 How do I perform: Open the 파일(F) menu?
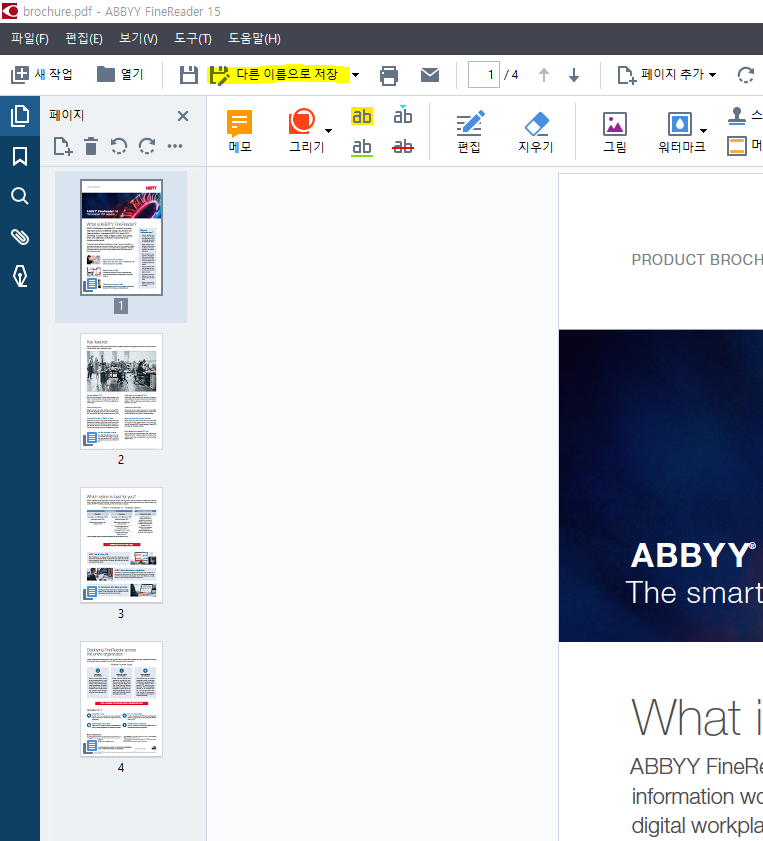tap(30, 39)
